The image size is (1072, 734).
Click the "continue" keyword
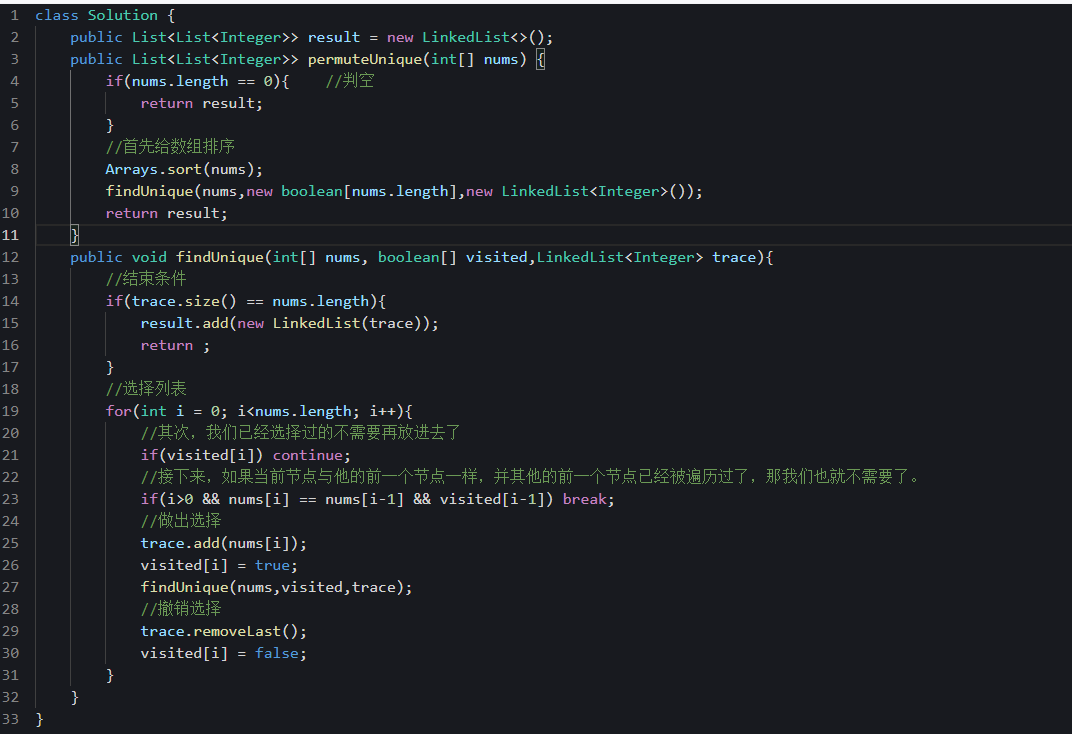coord(308,455)
